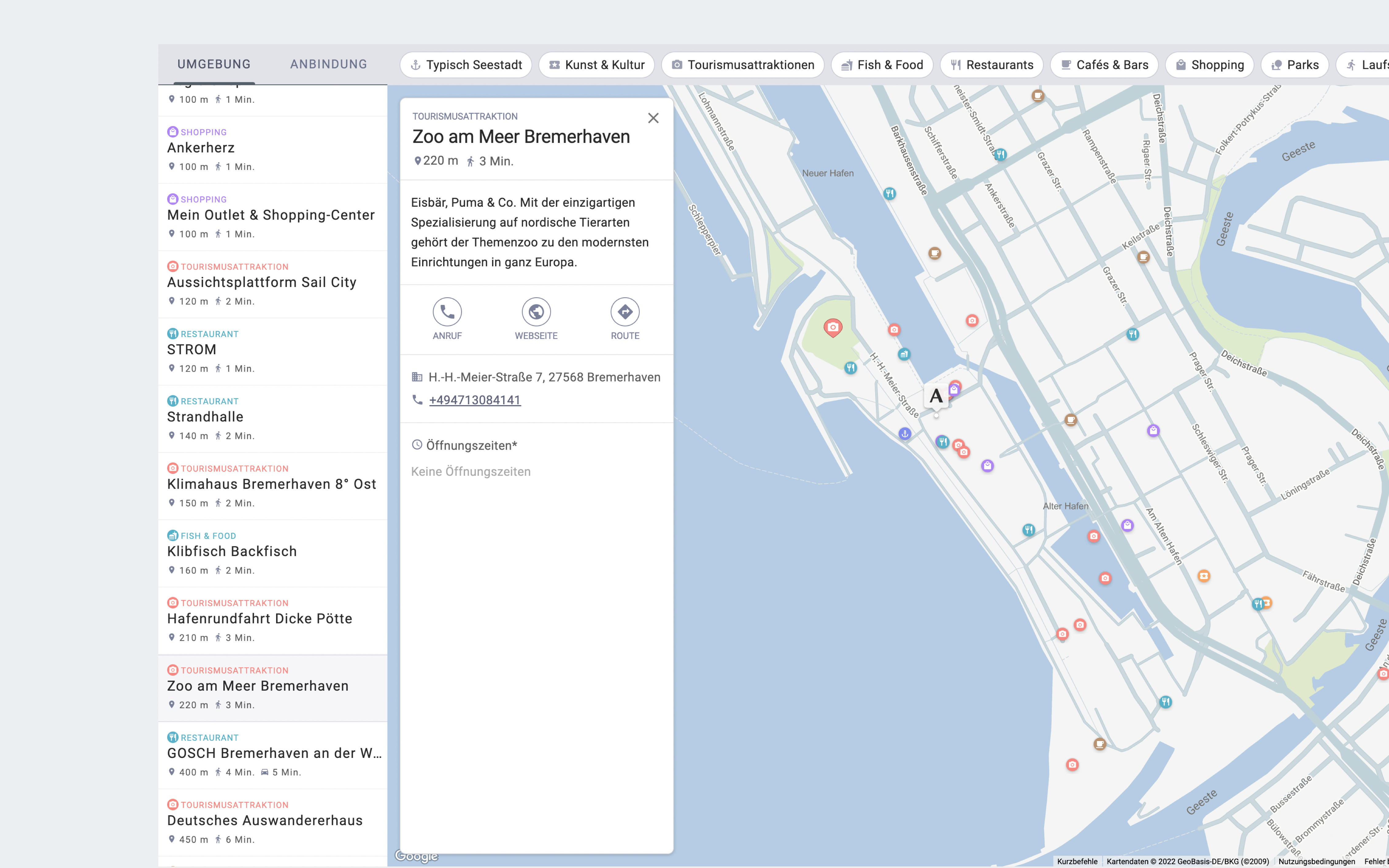Select the STROM restaurant entry
This screenshot has height=868, width=1389.
pos(273,351)
